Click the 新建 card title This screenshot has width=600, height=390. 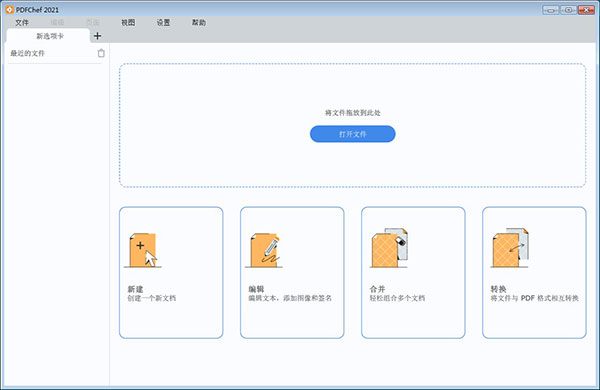[x=135, y=289]
